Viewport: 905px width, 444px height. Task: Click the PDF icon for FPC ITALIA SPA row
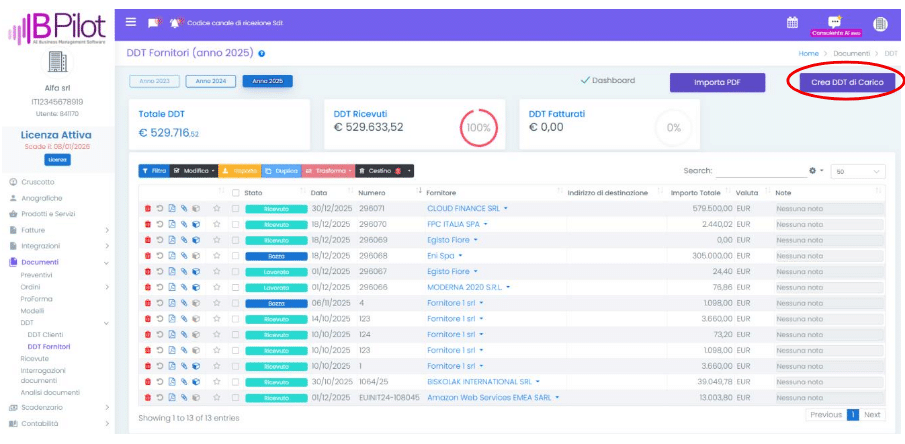(171, 225)
